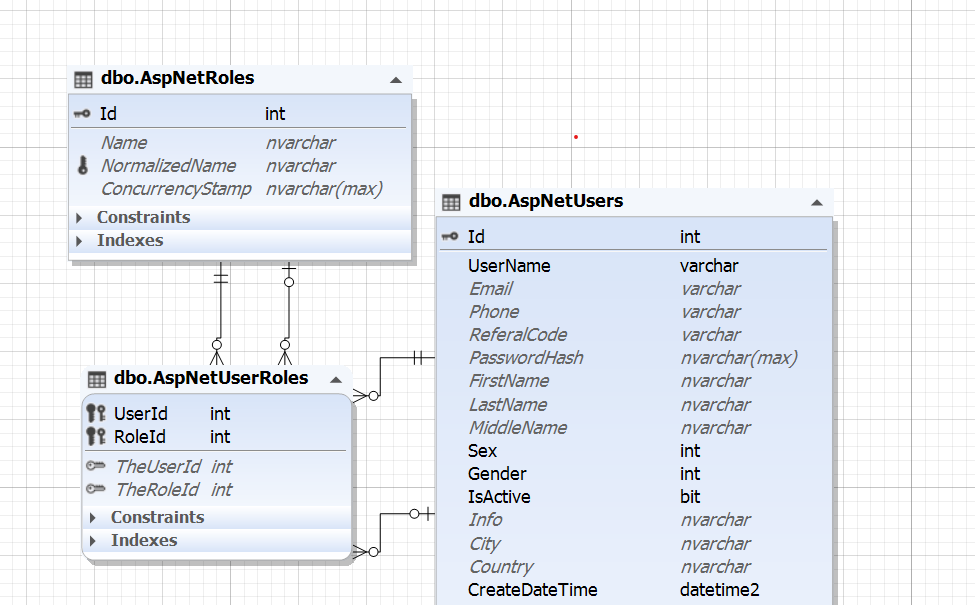The width and height of the screenshot is (975, 605).
Task: Click the table icon beside dbo.AspNetRoles
Action: [83, 80]
